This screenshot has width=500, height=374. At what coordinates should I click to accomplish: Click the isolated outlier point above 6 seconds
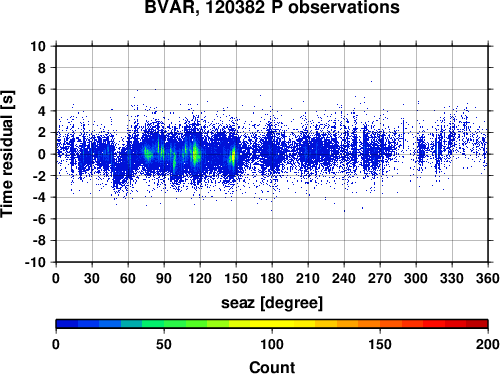[371, 81]
